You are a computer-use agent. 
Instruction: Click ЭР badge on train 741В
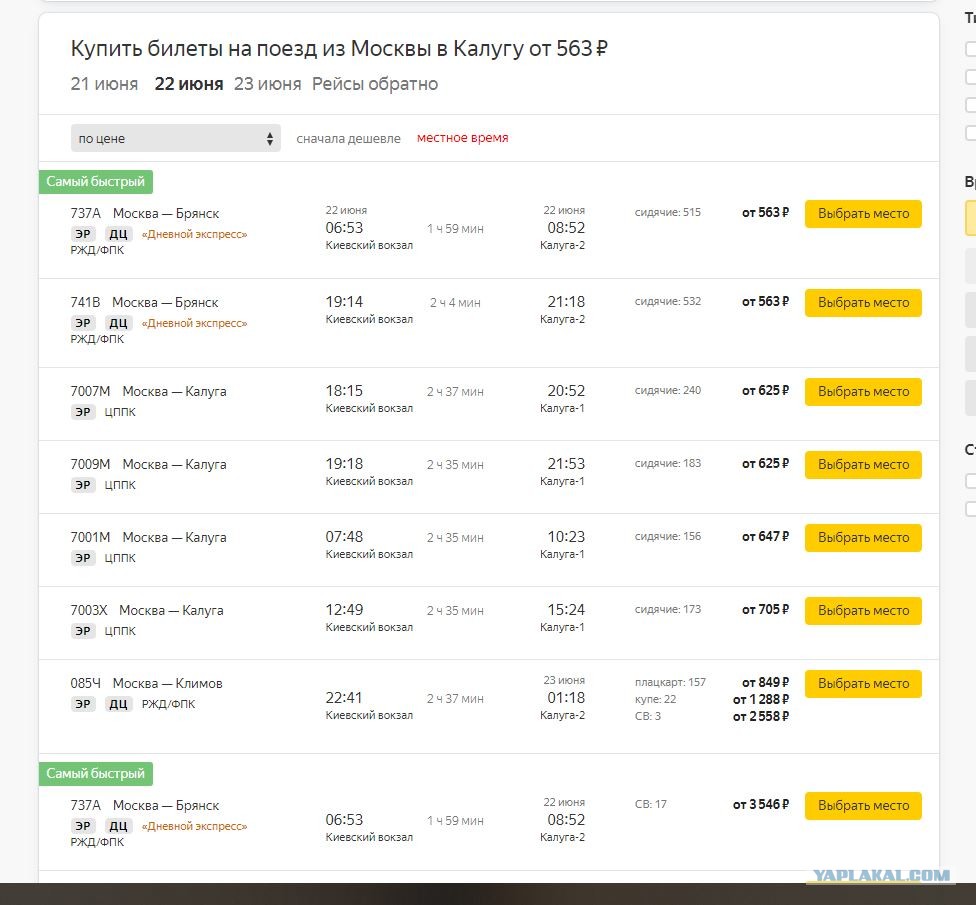pyautogui.click(x=83, y=323)
